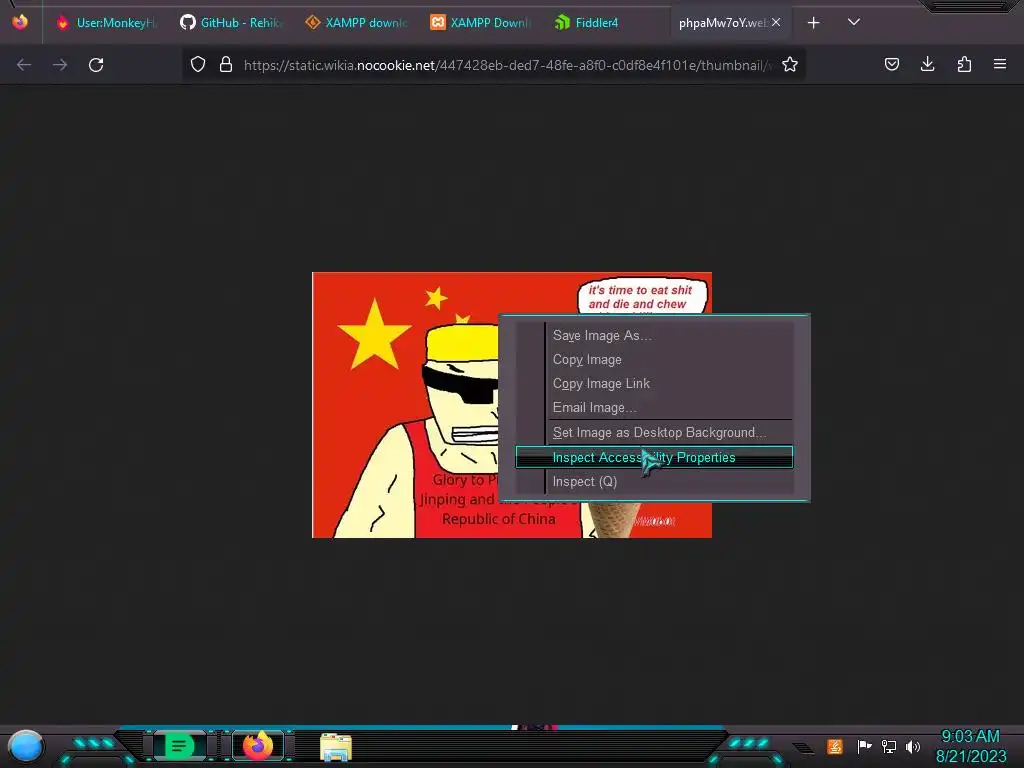Click the Firefox logo at tab bar left
The image size is (1024, 768).
tap(20, 22)
